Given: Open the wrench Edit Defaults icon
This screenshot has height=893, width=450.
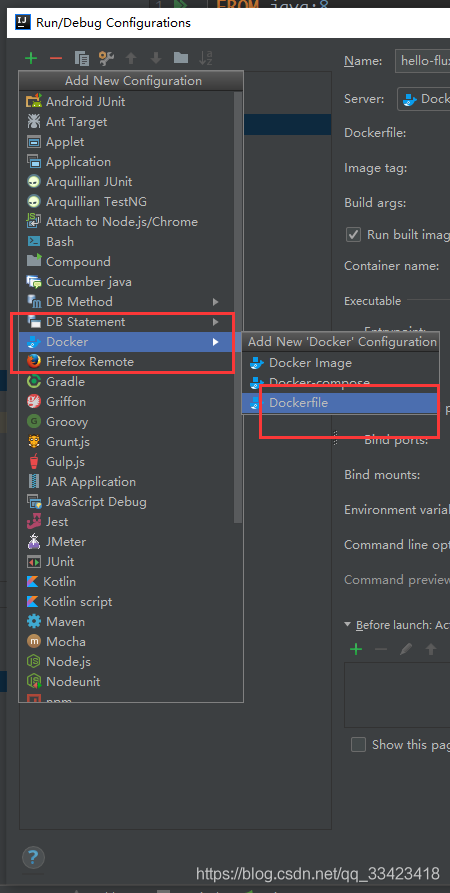Looking at the screenshot, I should [x=106, y=58].
